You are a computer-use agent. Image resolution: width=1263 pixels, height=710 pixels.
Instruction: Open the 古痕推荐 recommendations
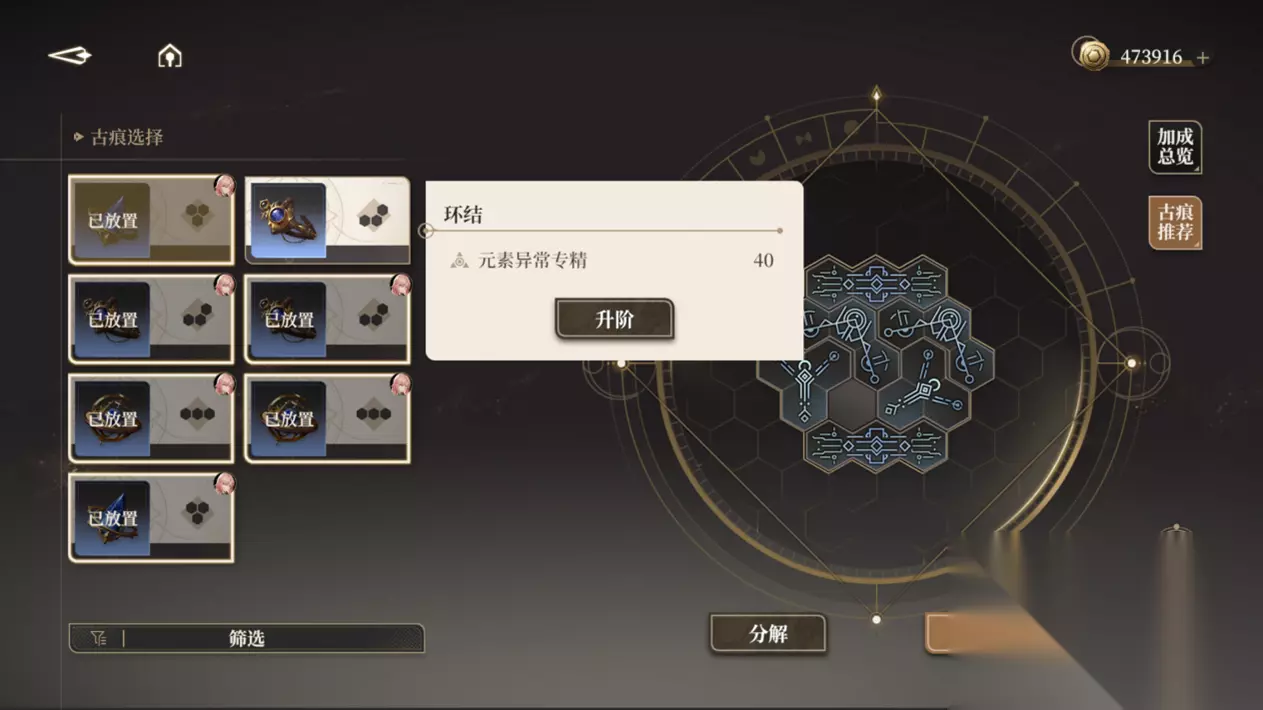click(1175, 222)
